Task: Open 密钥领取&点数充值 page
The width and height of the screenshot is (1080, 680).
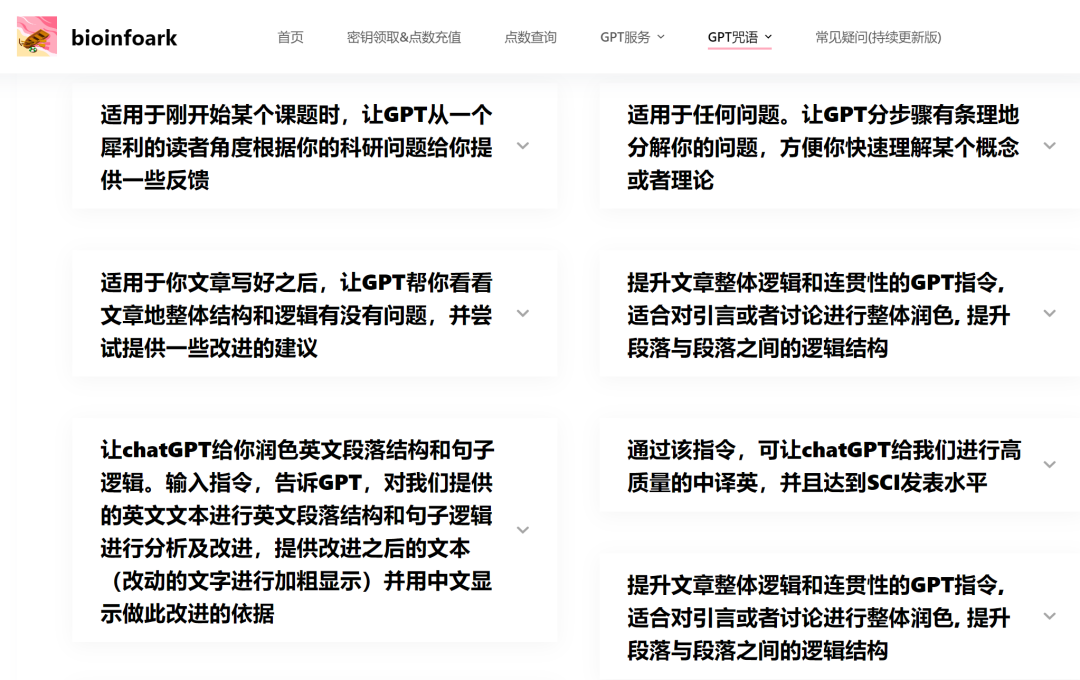Action: pyautogui.click(x=404, y=37)
